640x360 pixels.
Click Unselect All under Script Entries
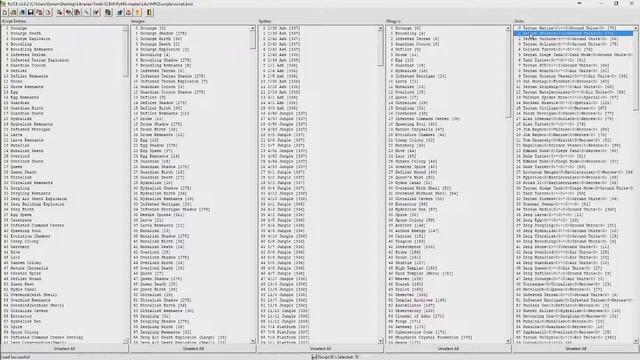[x=64, y=349]
